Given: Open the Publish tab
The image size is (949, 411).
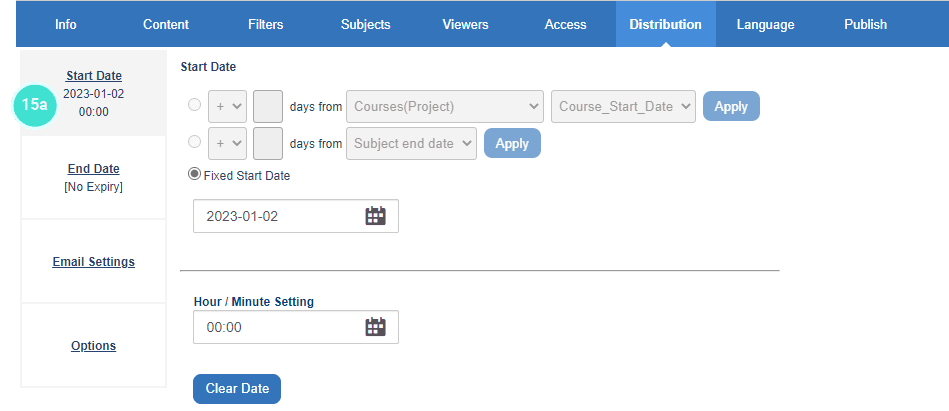Looking at the screenshot, I should tap(865, 24).
